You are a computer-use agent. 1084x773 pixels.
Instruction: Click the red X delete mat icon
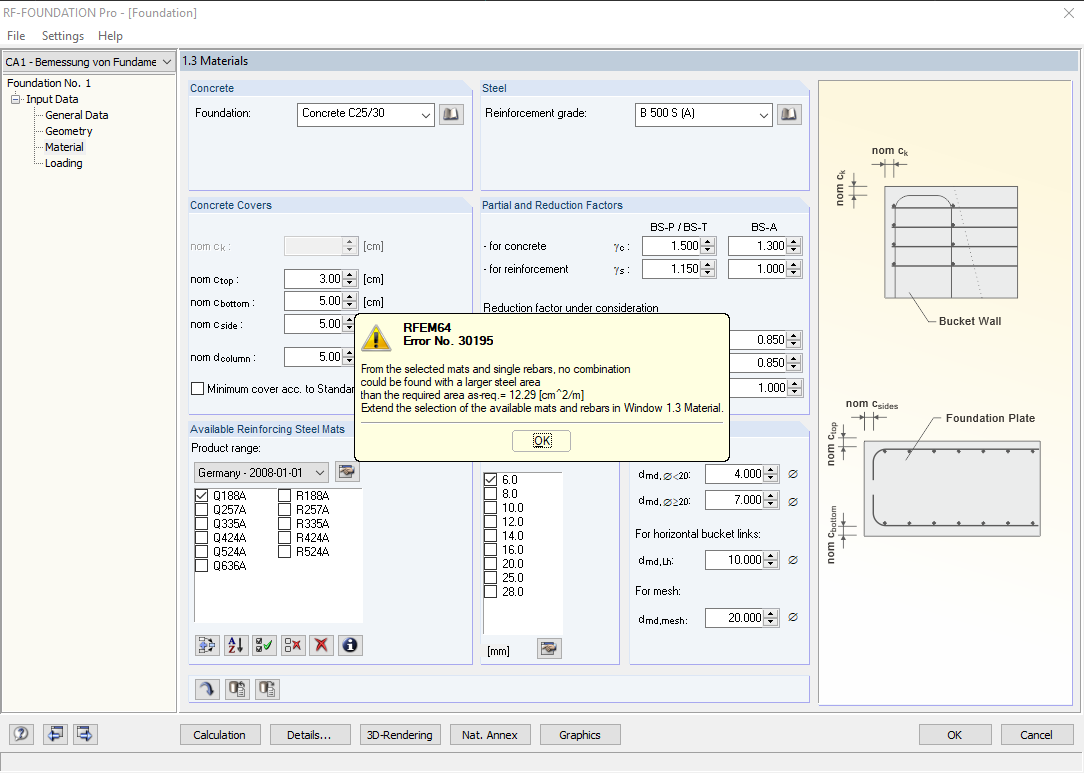[321, 645]
